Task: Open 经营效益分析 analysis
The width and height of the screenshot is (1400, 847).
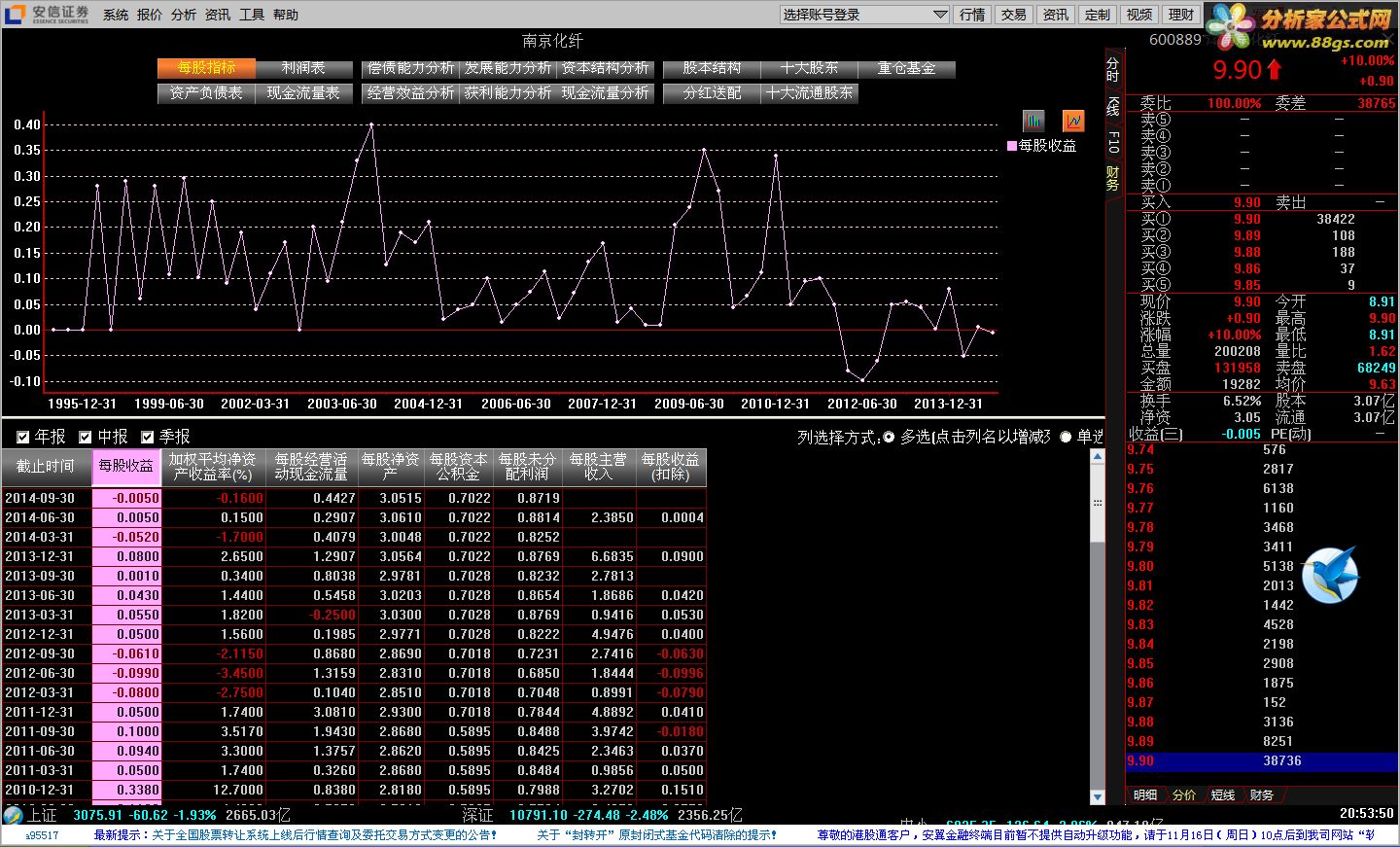Action: point(410,93)
